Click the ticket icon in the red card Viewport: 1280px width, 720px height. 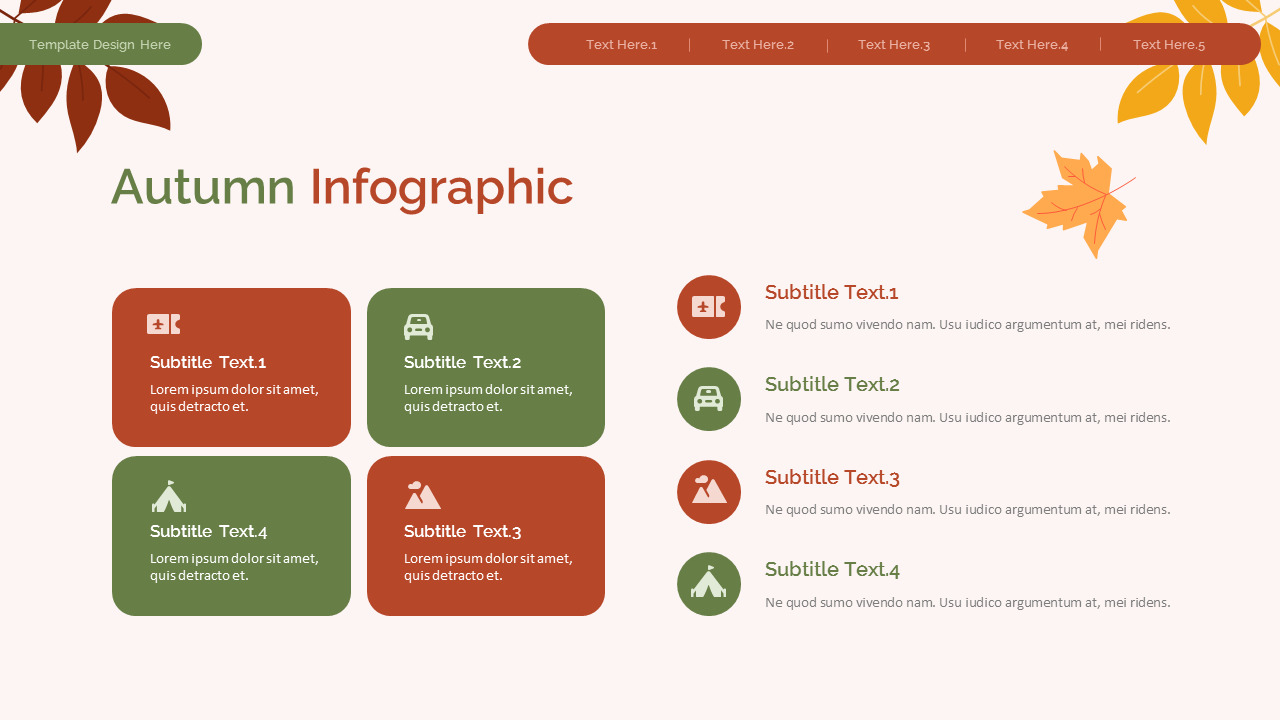(x=163, y=324)
